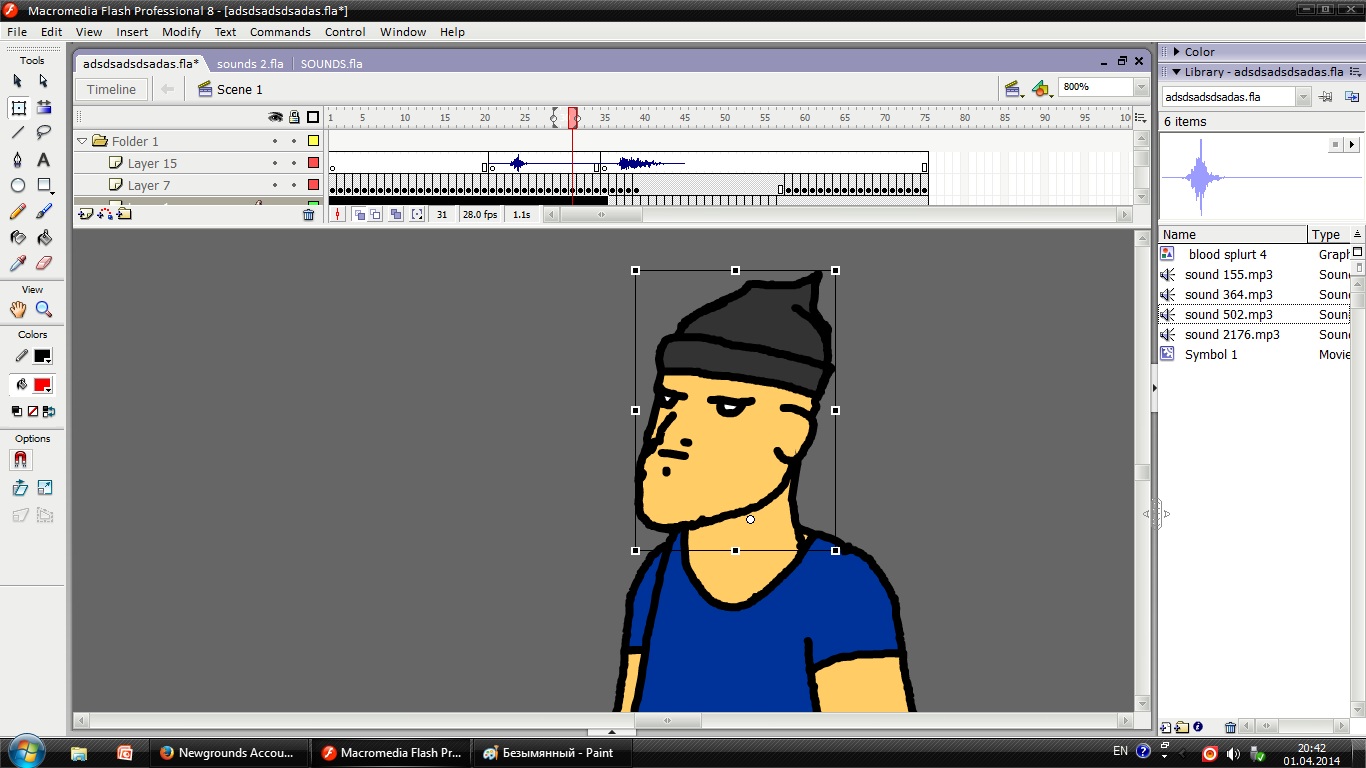Open the Commands menu
Viewport: 1366px width, 768px height.
pos(280,32)
